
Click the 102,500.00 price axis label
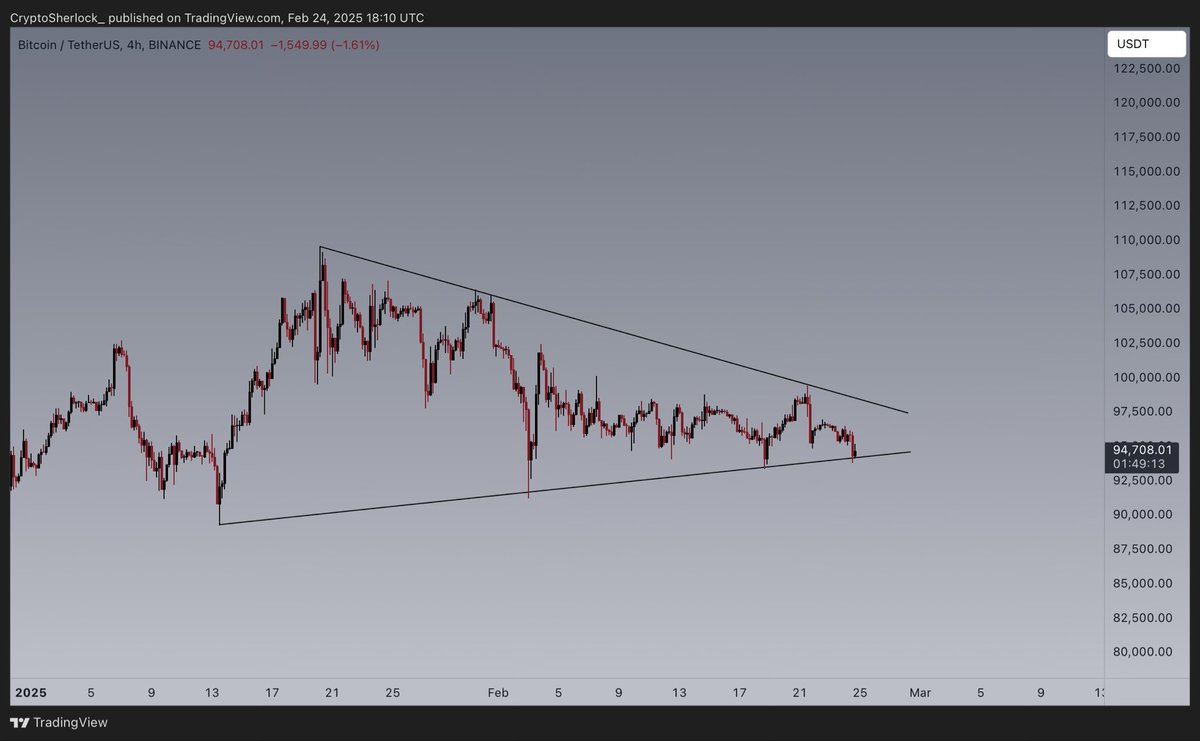click(1146, 343)
